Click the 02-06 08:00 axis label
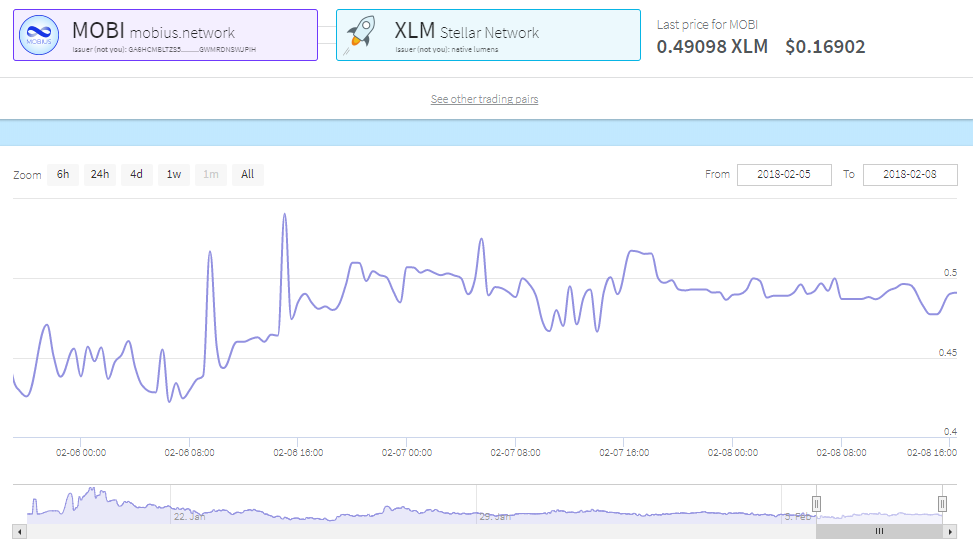 [x=189, y=453]
